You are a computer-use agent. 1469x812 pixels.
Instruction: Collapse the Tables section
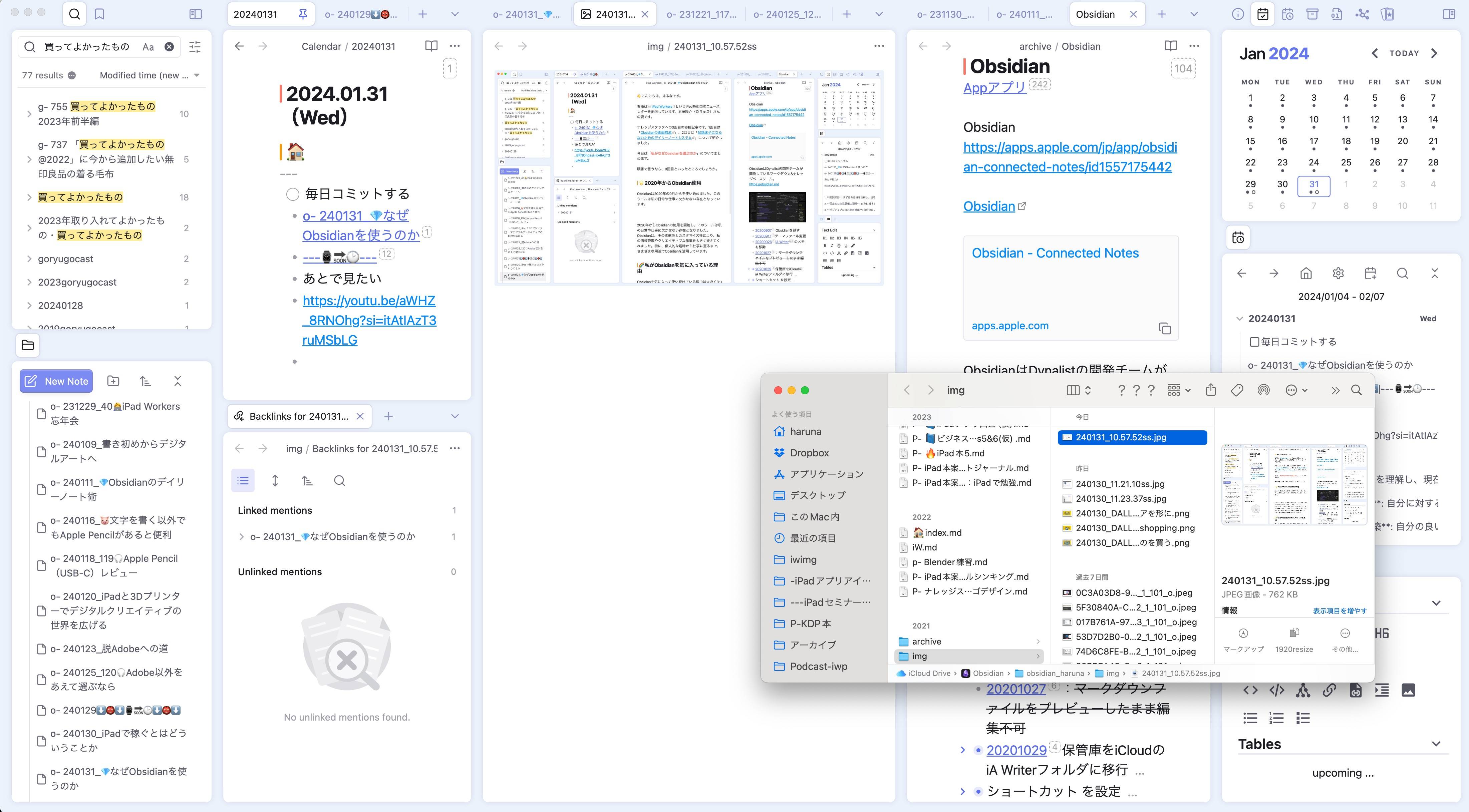coord(1436,744)
